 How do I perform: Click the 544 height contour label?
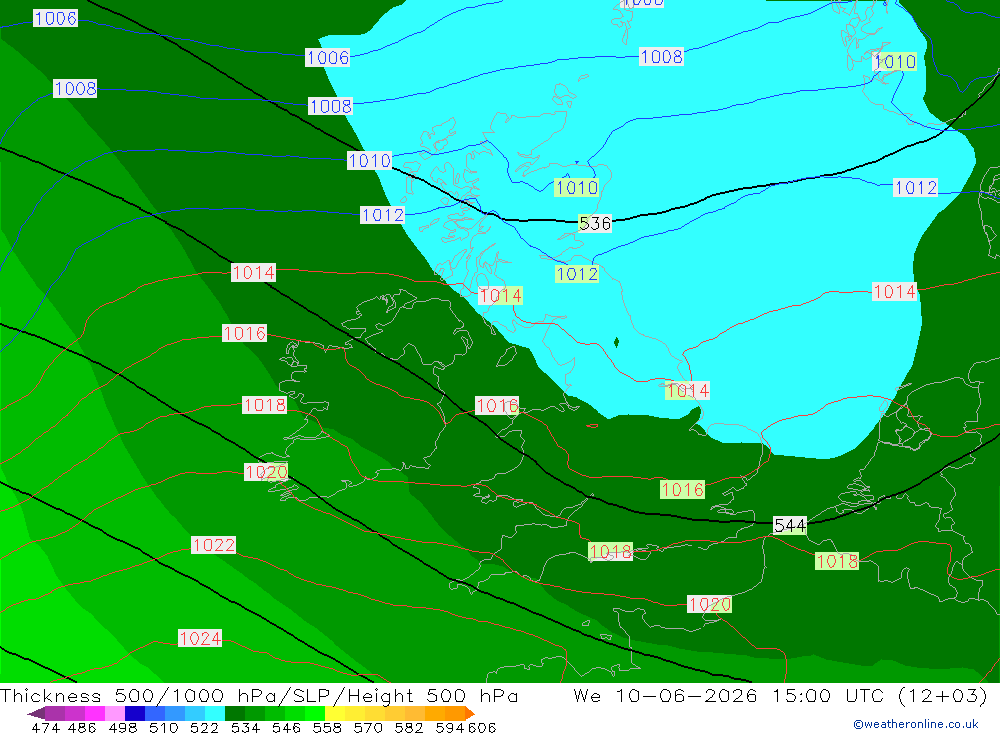790,526
